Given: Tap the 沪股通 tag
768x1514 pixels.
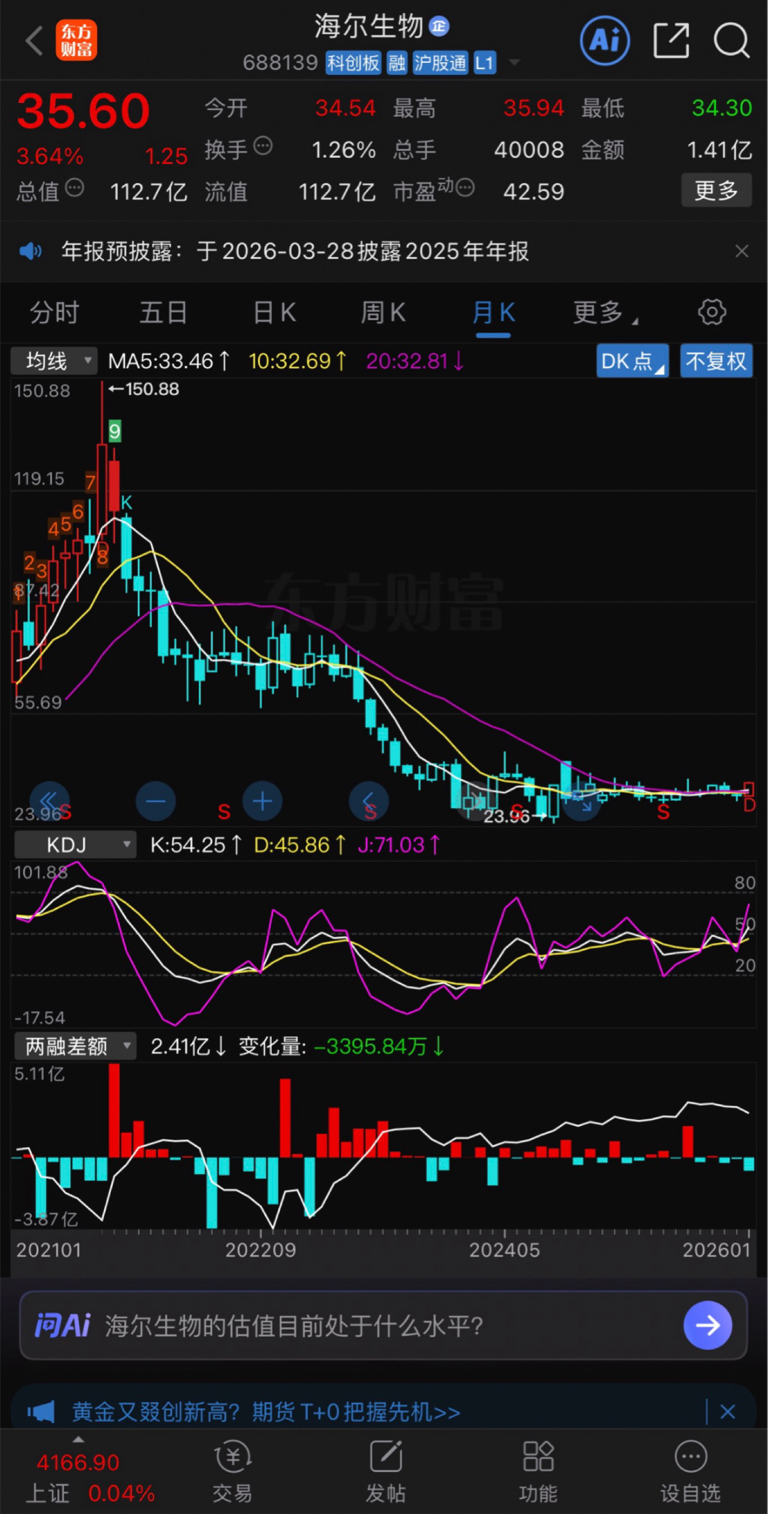Looking at the screenshot, I should (440, 63).
